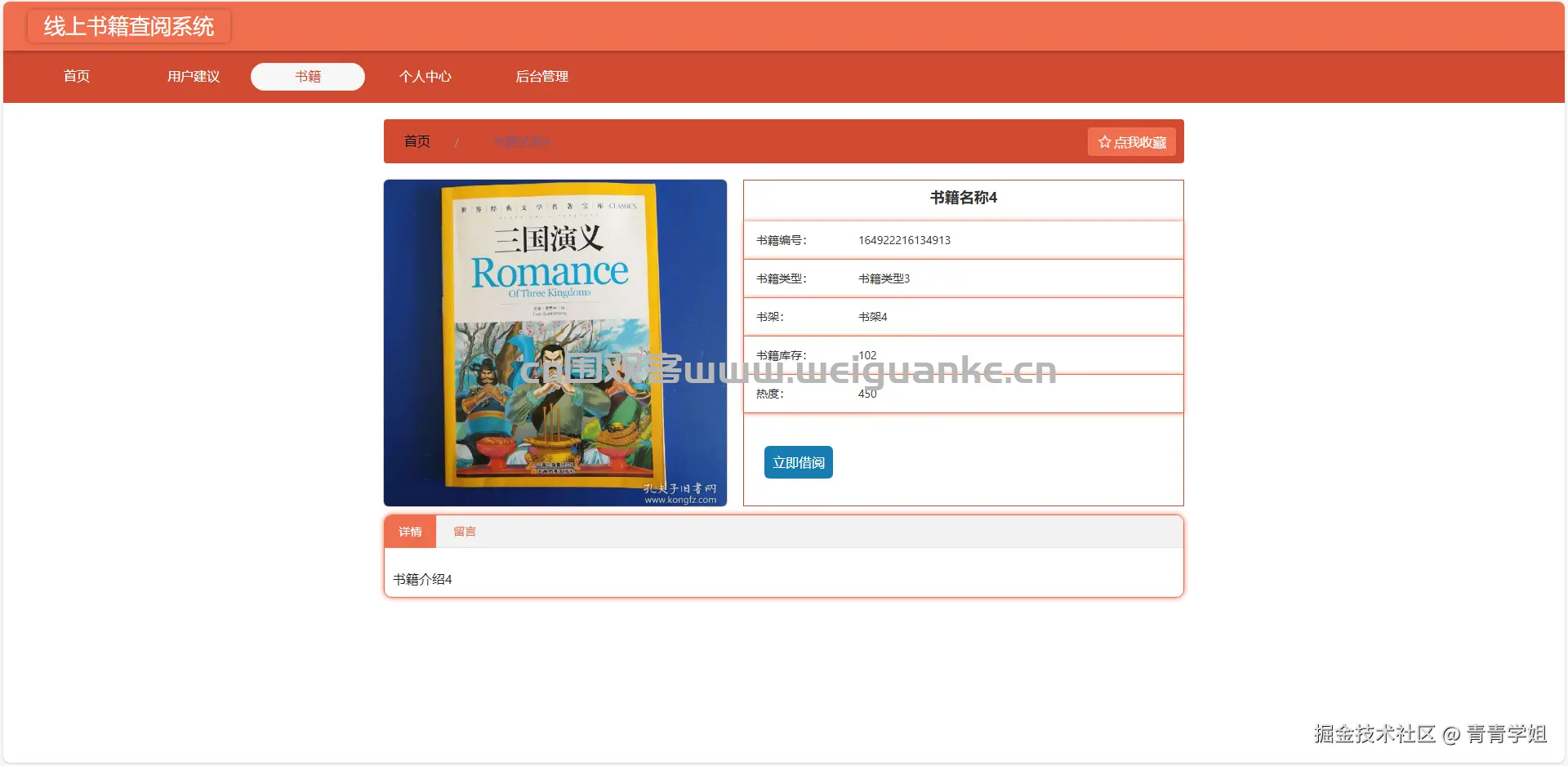Select the 书籍 navigation tab

tap(308, 76)
